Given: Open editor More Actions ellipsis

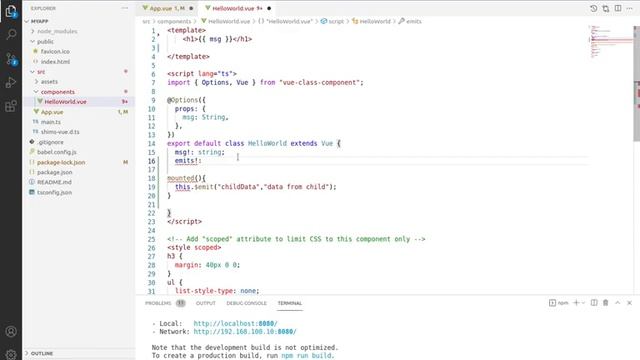Looking at the screenshot, I should pyautogui.click(x=630, y=8).
